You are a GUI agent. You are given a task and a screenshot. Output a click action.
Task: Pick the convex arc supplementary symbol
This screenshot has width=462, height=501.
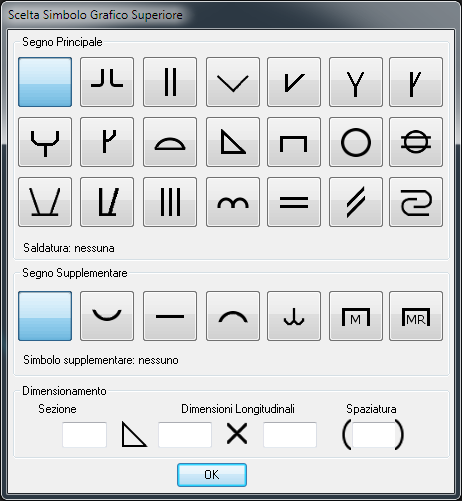coord(233,316)
